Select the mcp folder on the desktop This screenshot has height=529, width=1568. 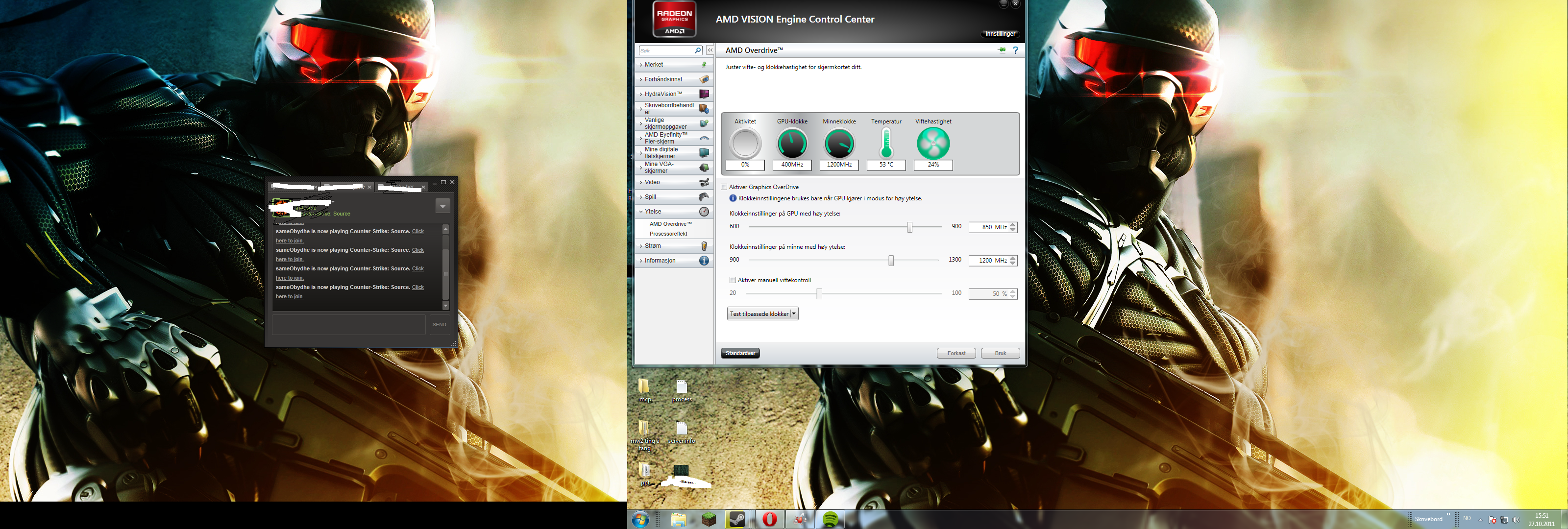click(645, 390)
